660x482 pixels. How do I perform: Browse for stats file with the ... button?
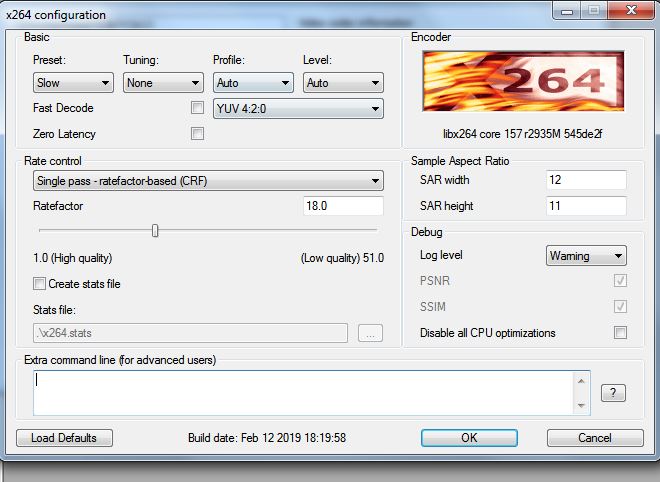pyautogui.click(x=370, y=333)
